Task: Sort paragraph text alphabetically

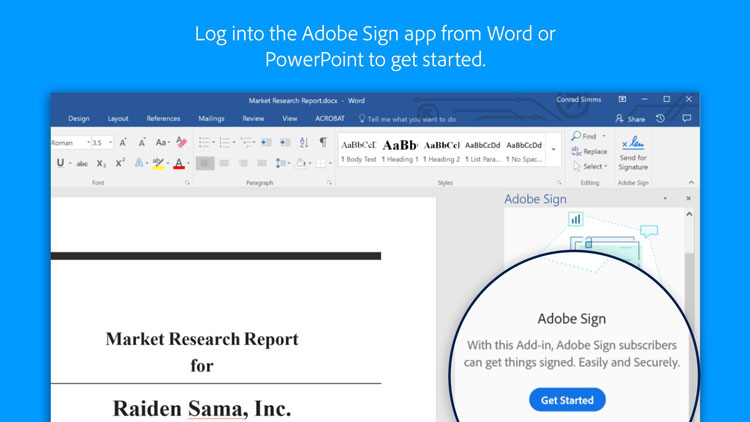Action: 304,142
